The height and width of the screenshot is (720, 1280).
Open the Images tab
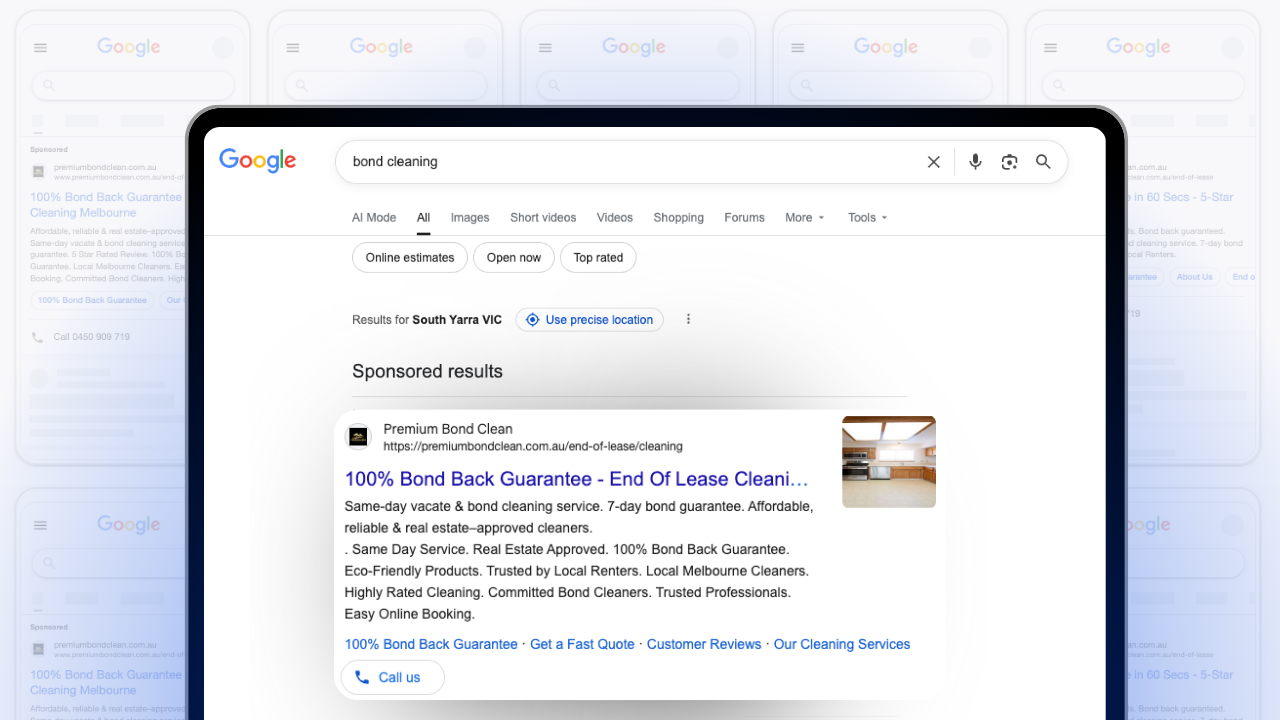[x=470, y=217]
